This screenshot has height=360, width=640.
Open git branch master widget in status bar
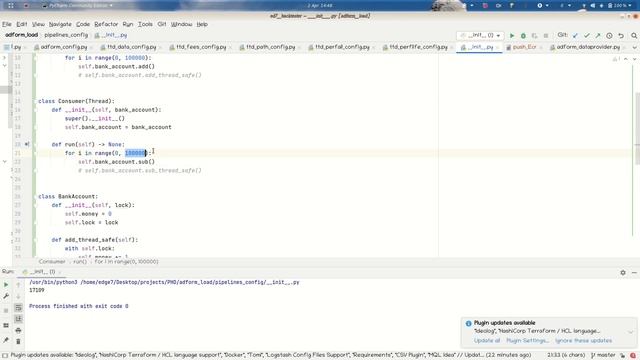603,356
